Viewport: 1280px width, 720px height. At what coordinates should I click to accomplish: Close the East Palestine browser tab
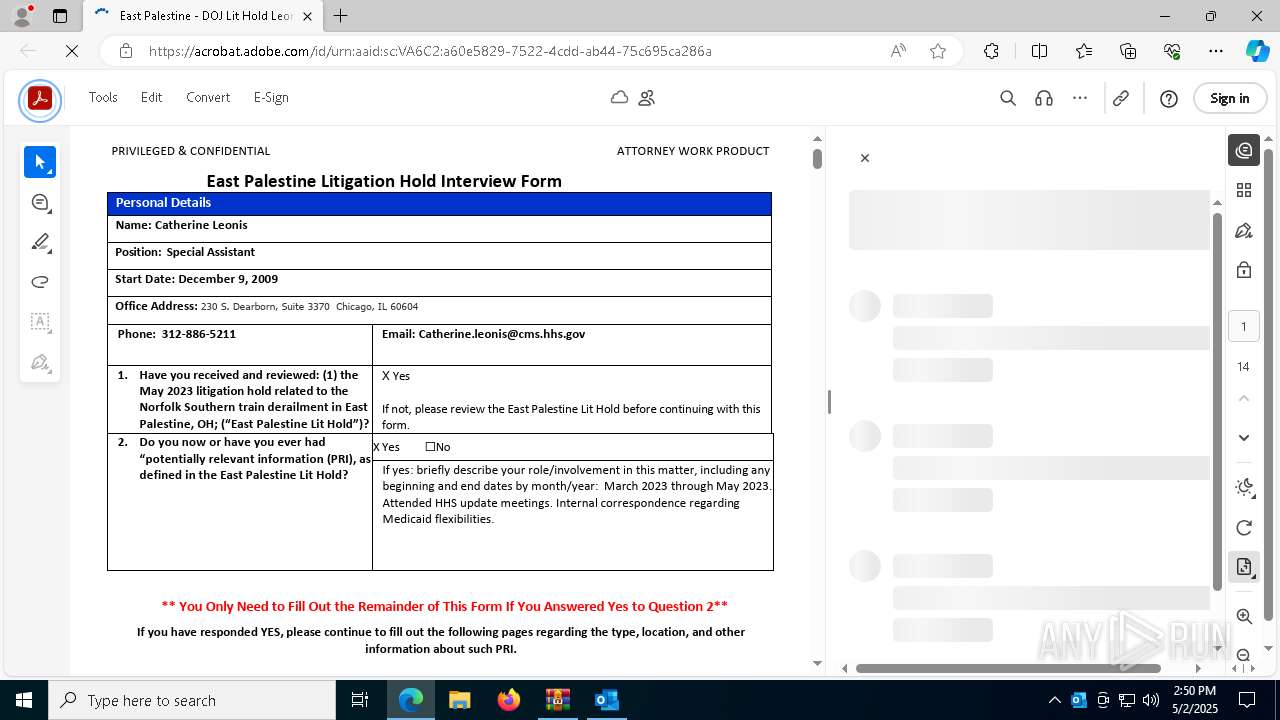(x=308, y=16)
